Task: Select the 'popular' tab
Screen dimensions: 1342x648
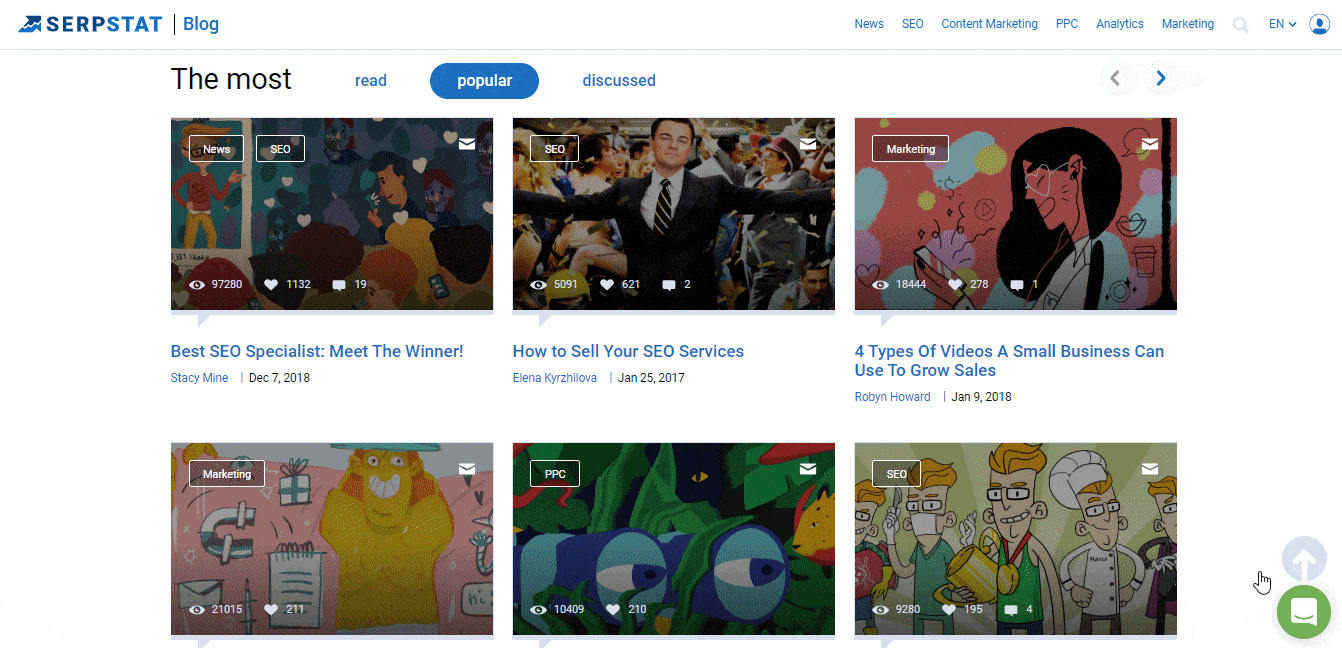Action: (x=484, y=81)
